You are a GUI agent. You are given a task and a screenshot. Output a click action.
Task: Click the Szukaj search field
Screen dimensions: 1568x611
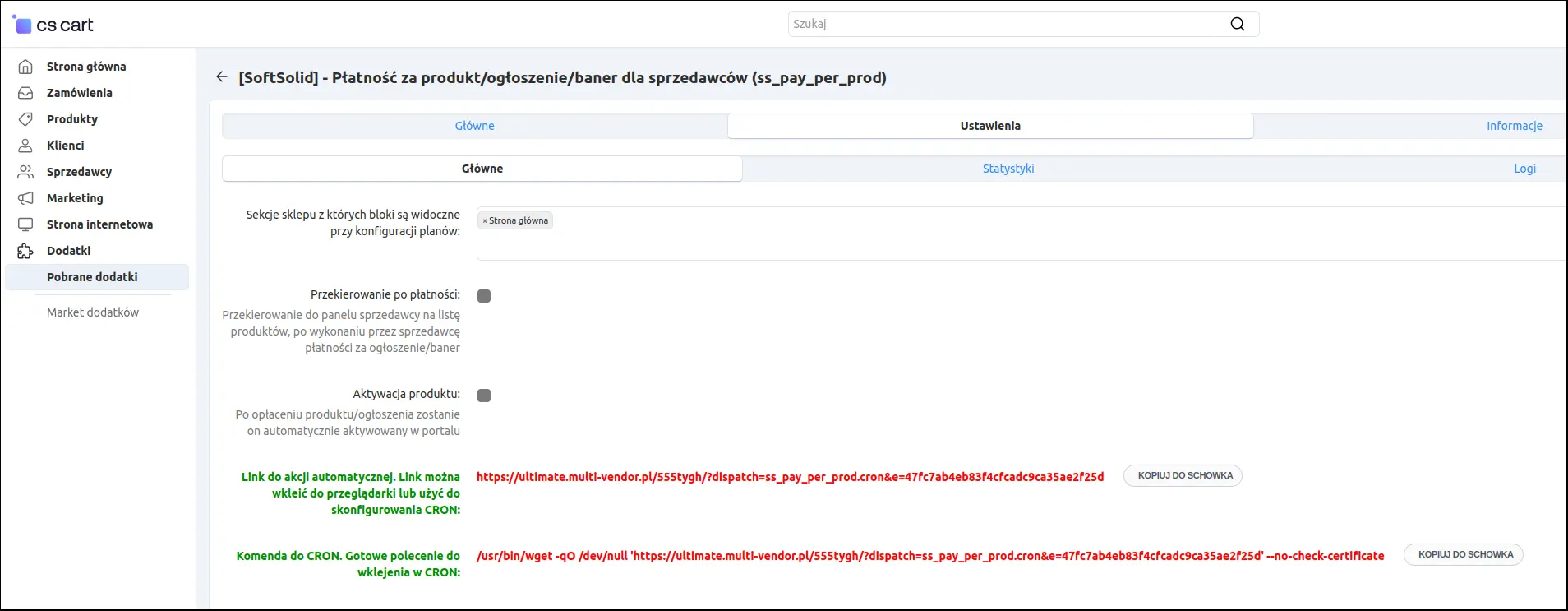(1023, 24)
